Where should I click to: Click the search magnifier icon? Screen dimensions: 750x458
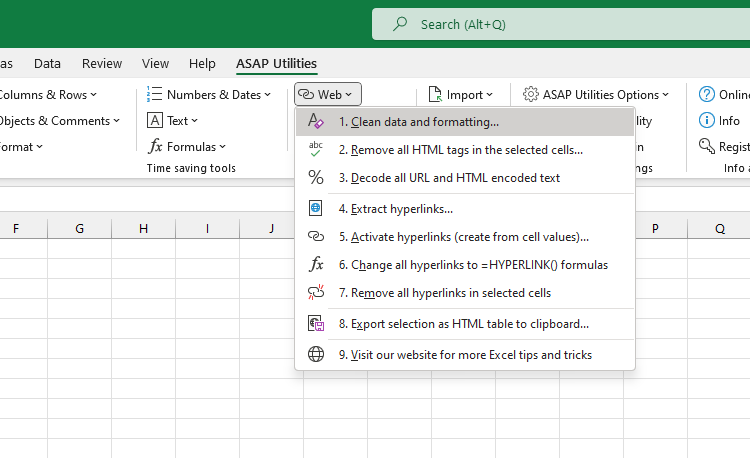[400, 23]
